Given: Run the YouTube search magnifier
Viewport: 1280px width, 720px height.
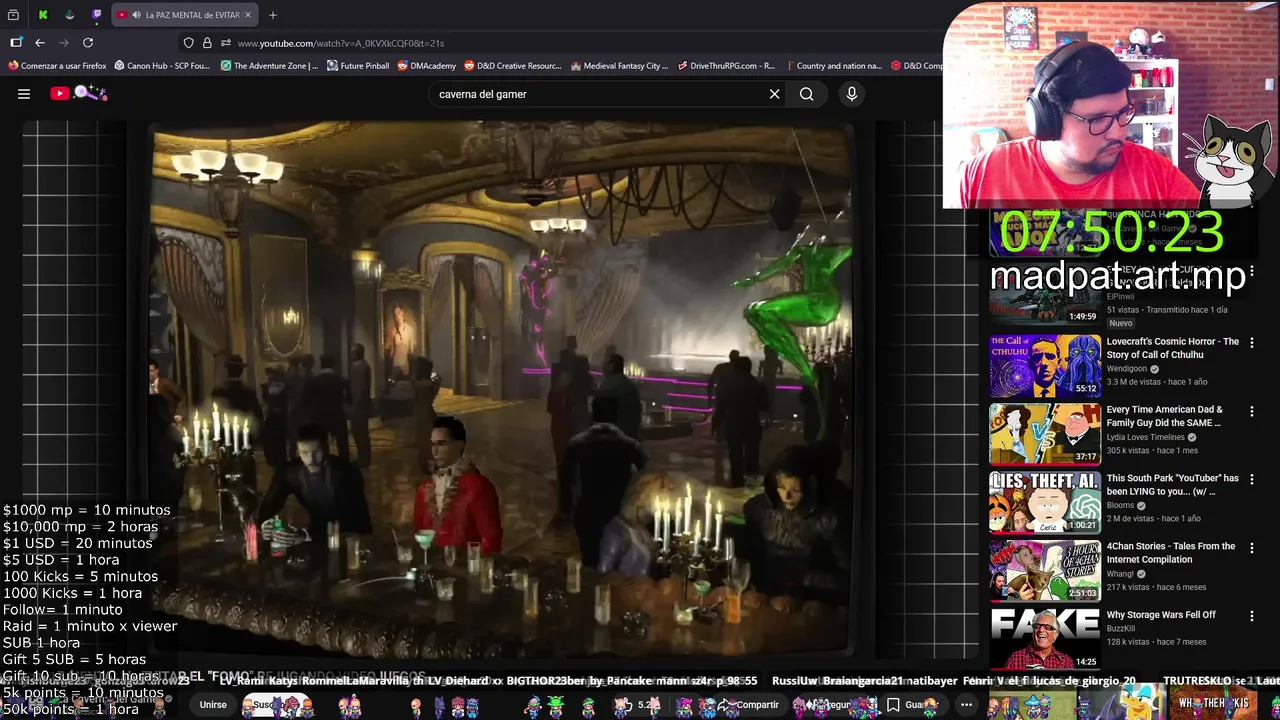Looking at the screenshot, I should point(806,94).
